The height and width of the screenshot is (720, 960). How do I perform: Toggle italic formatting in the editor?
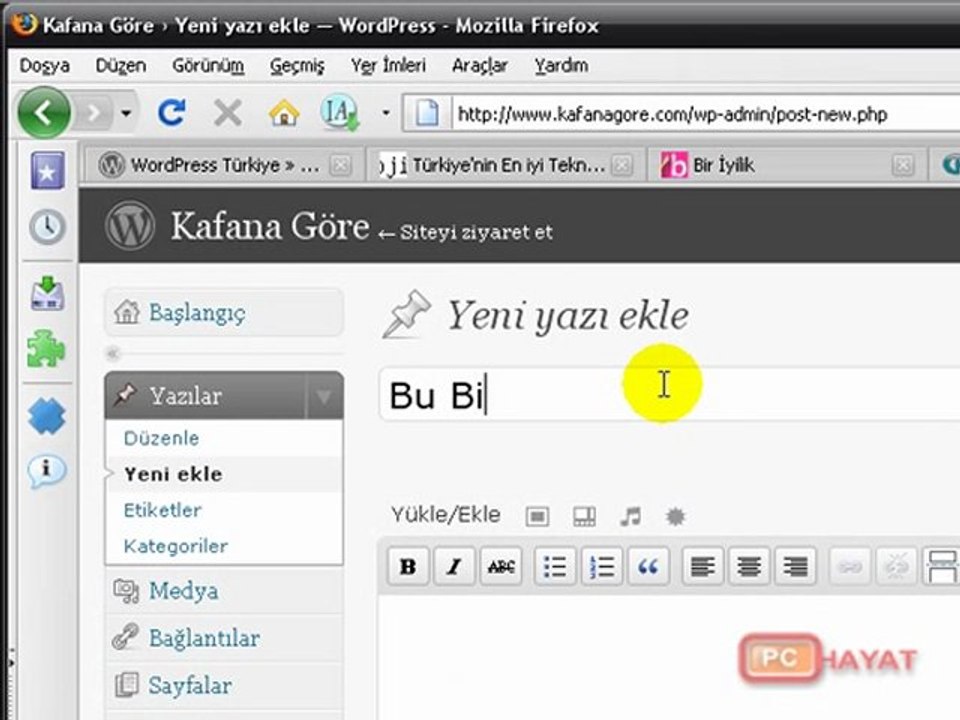[x=454, y=566]
